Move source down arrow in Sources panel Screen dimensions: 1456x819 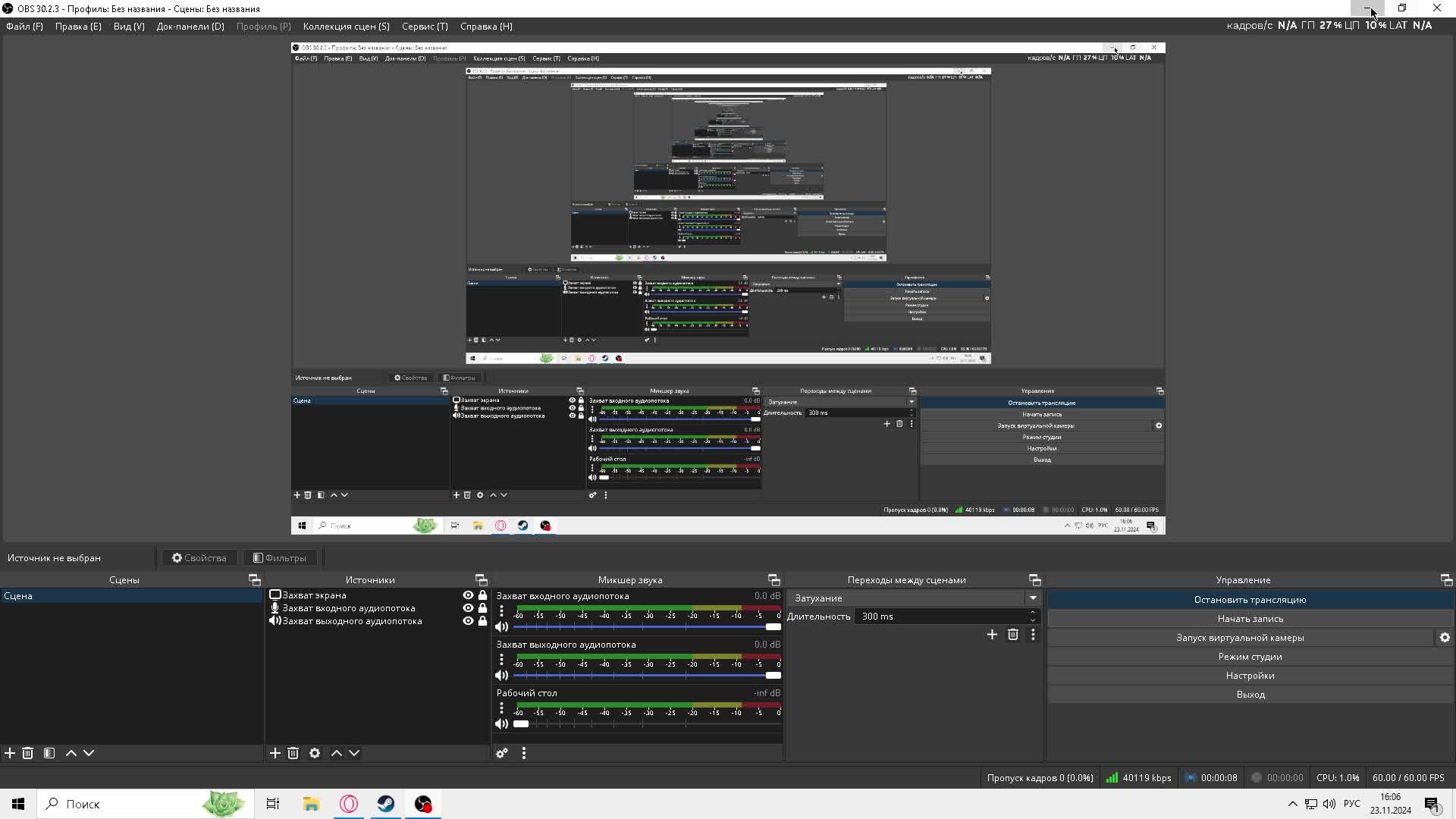tap(354, 753)
